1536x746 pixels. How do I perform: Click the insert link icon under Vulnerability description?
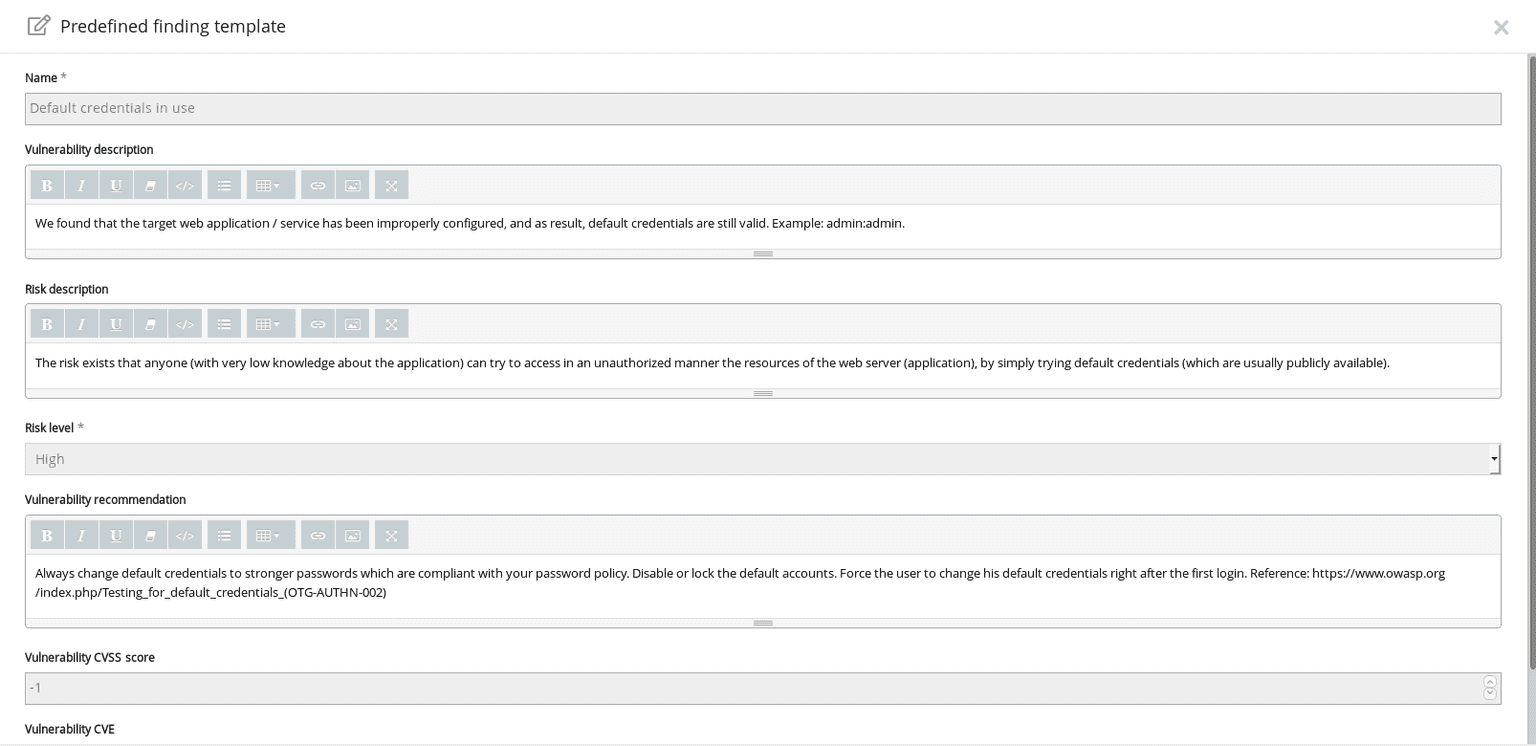tap(318, 184)
